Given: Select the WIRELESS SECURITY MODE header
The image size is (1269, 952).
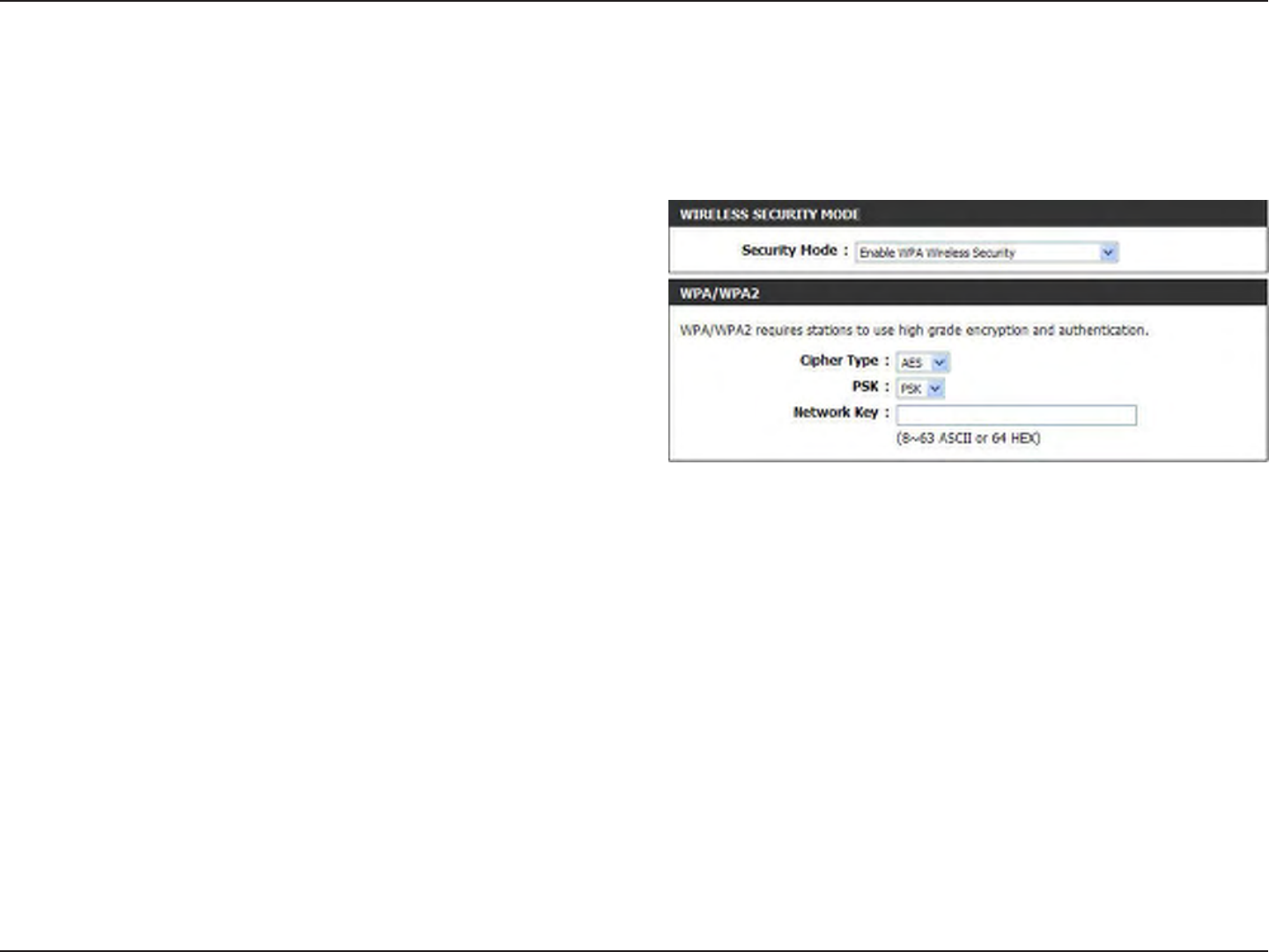Looking at the screenshot, I should [x=968, y=214].
